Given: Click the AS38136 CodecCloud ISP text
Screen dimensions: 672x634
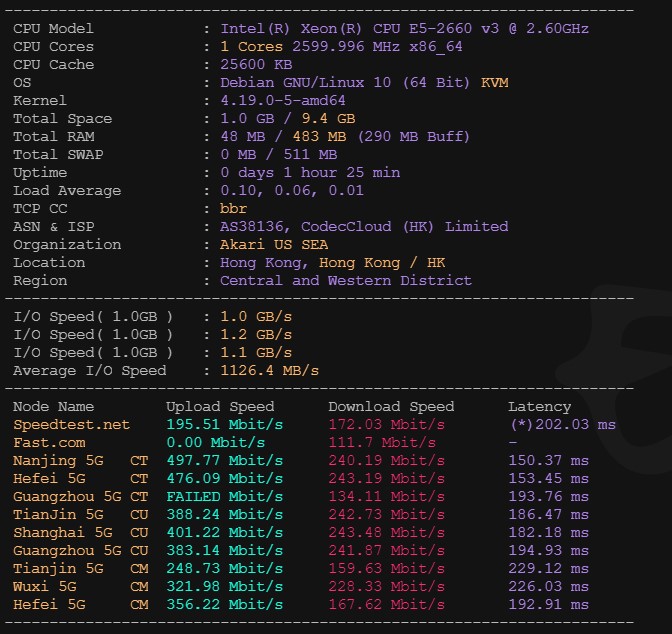Looking at the screenshot, I should click(x=364, y=227).
